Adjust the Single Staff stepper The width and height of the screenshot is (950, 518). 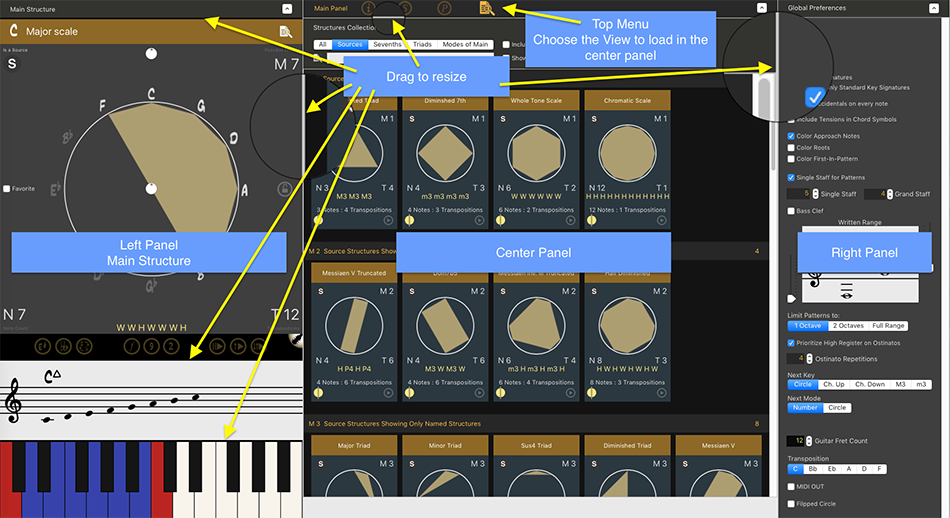point(815,194)
